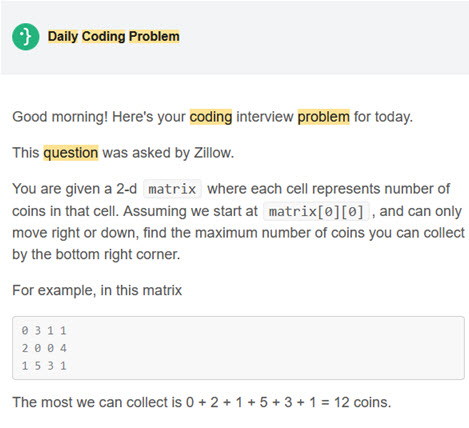Click the word "Problem" in the header title
This screenshot has width=469, height=428.
(154, 36)
